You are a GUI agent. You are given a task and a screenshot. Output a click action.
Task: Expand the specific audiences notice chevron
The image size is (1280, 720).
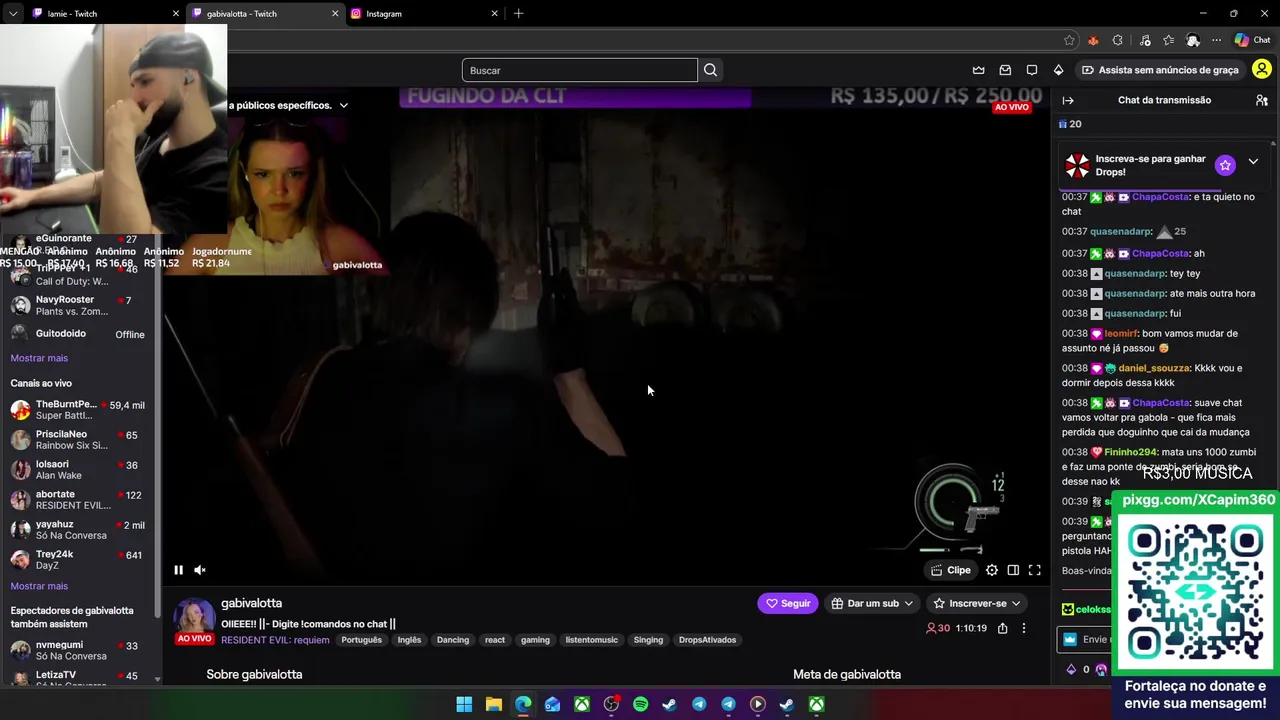[x=343, y=105]
